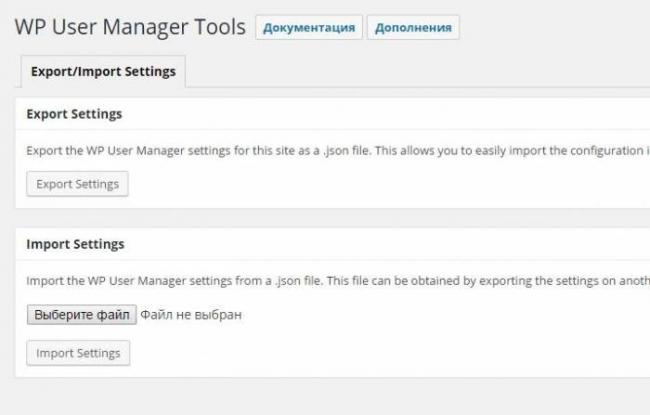
Task: Click the Export Settings section heading
Action: pyautogui.click(x=74, y=114)
